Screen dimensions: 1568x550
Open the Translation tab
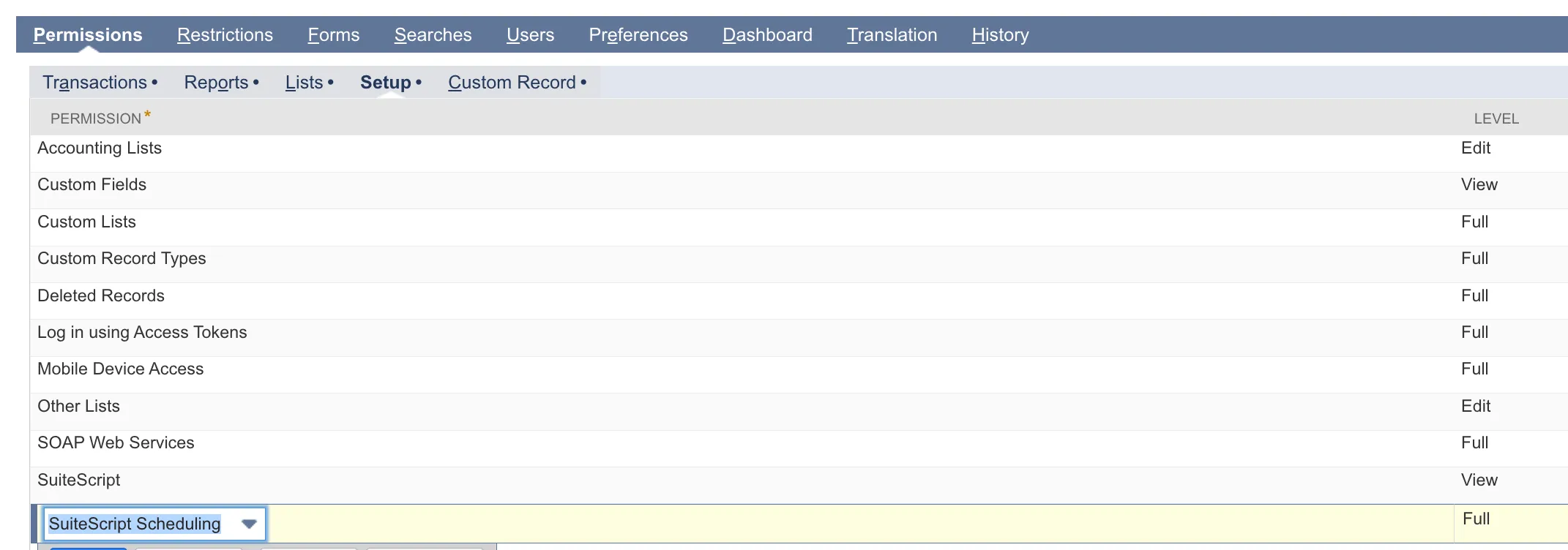[892, 34]
